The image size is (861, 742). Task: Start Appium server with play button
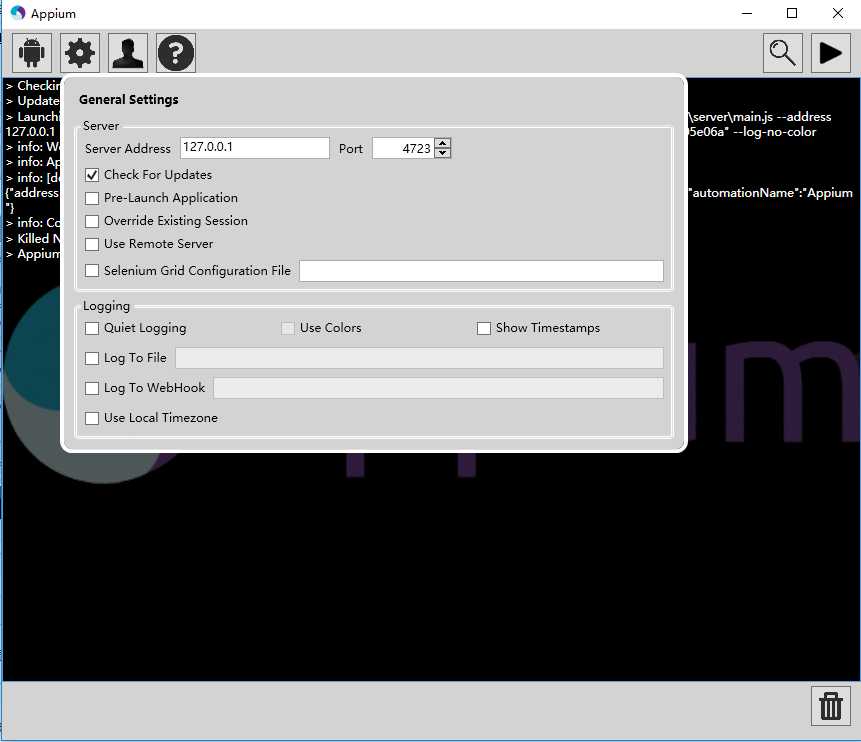point(830,53)
